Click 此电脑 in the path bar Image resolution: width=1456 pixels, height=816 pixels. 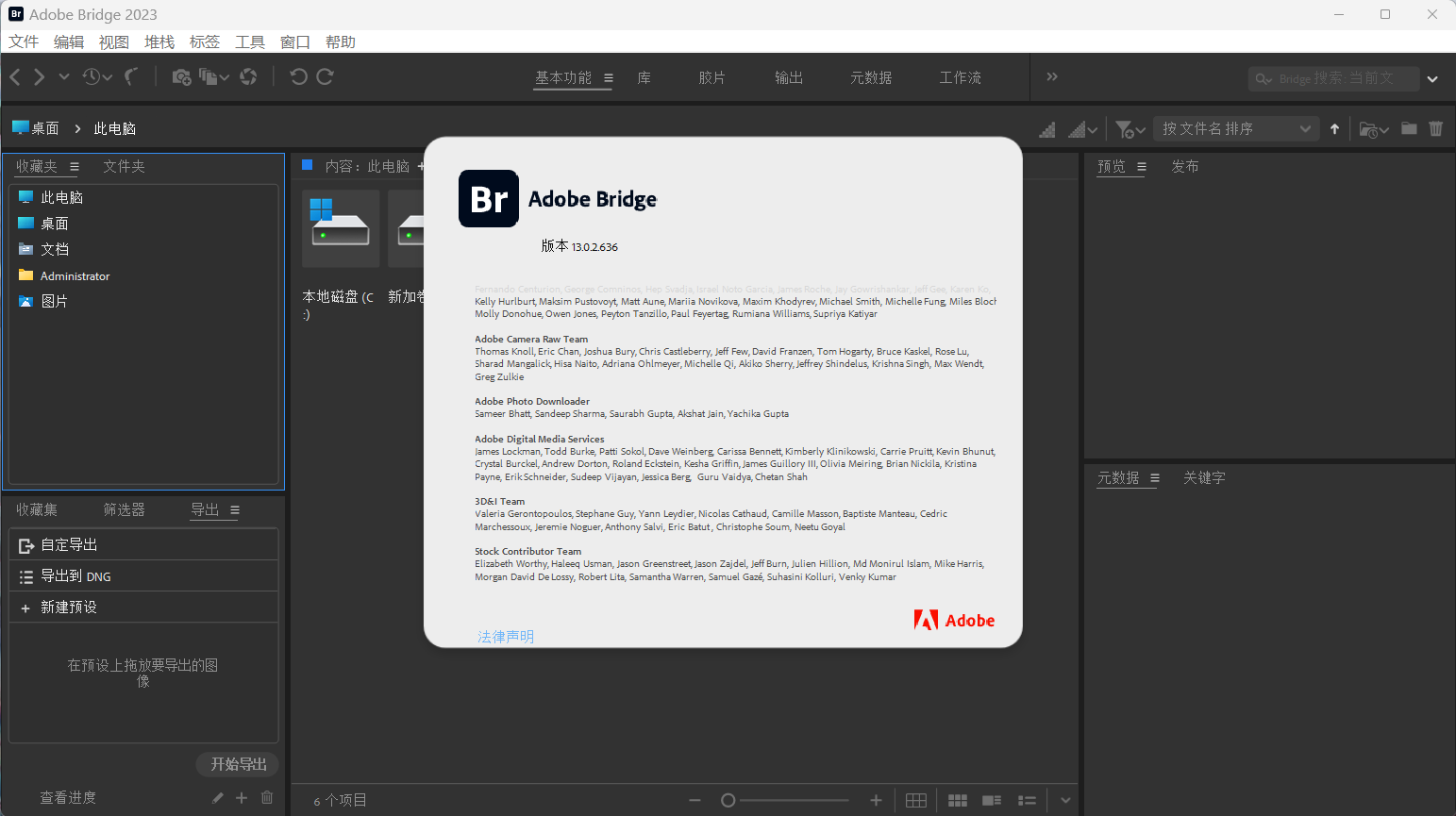coord(115,128)
